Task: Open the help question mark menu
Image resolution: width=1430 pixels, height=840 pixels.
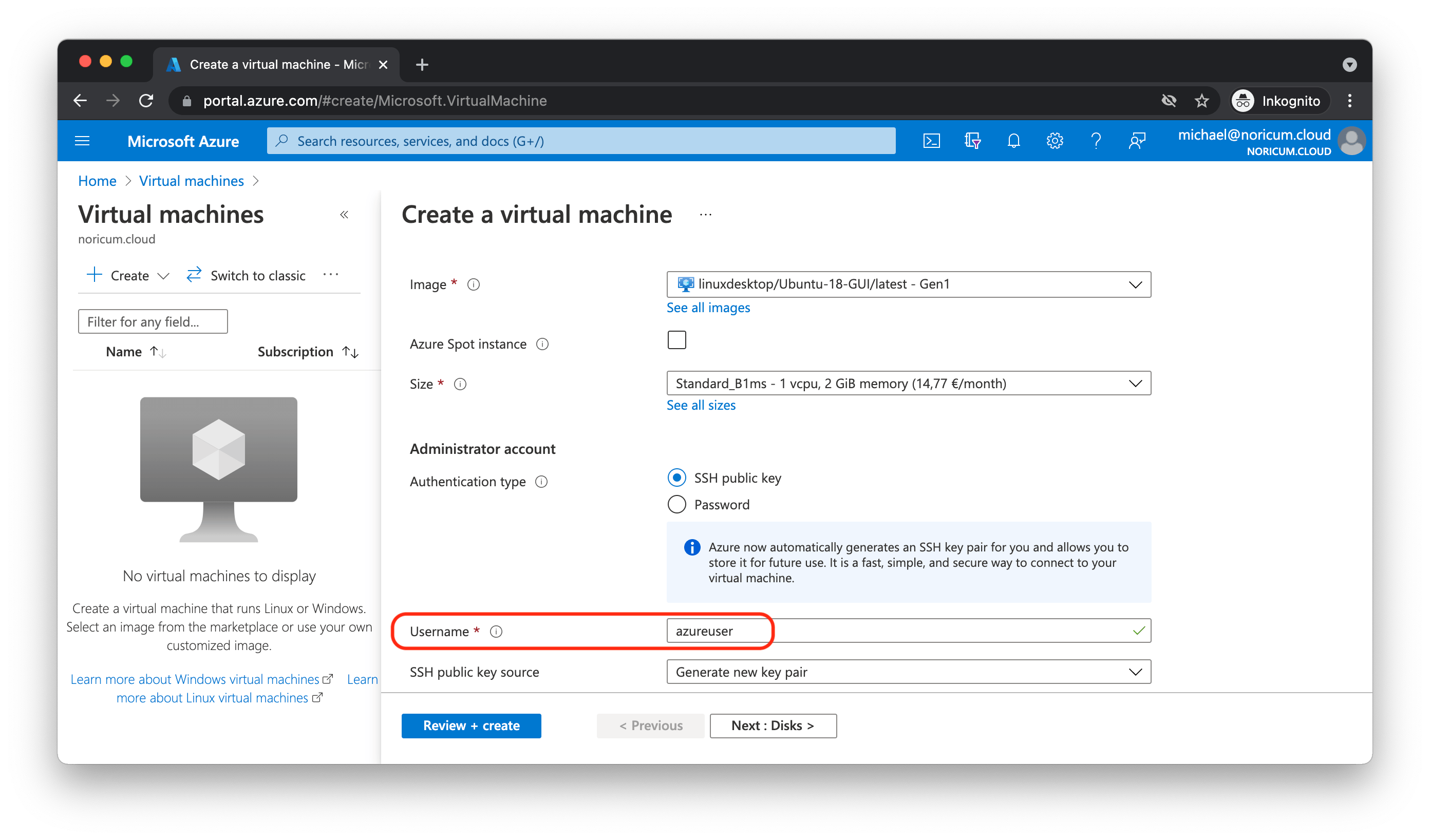Action: tap(1096, 141)
